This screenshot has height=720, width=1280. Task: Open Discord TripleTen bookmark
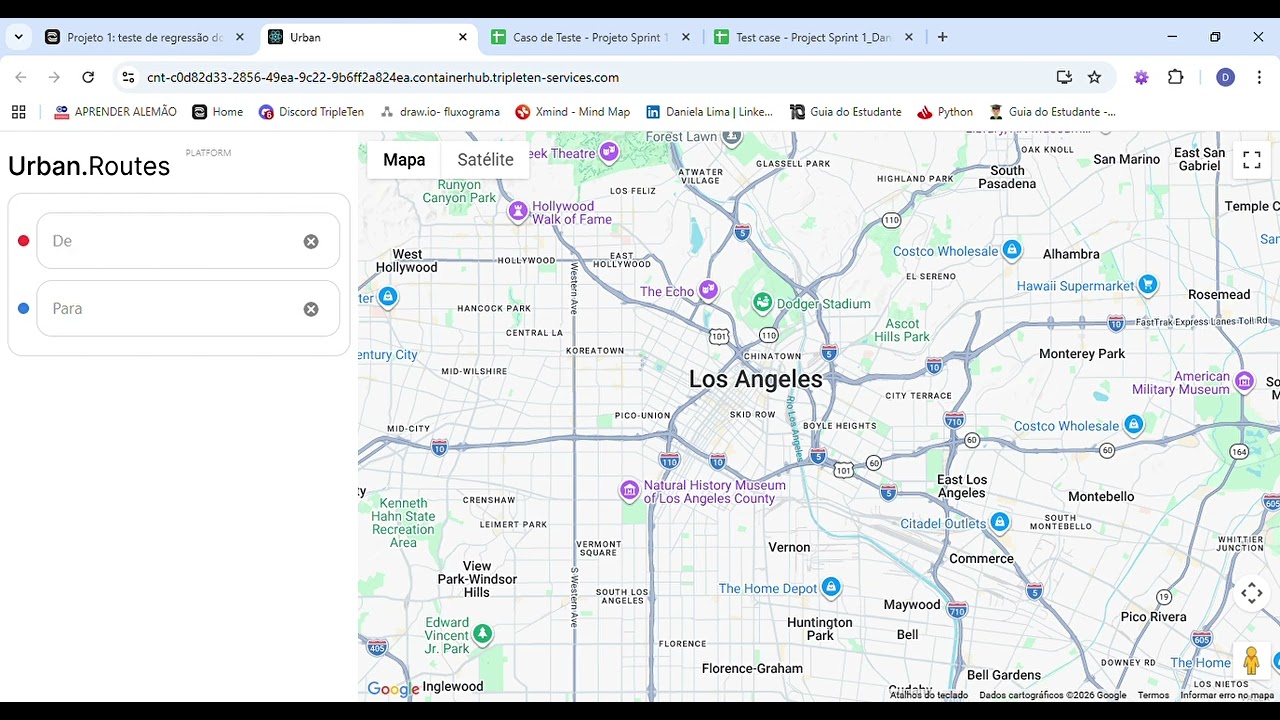point(311,112)
